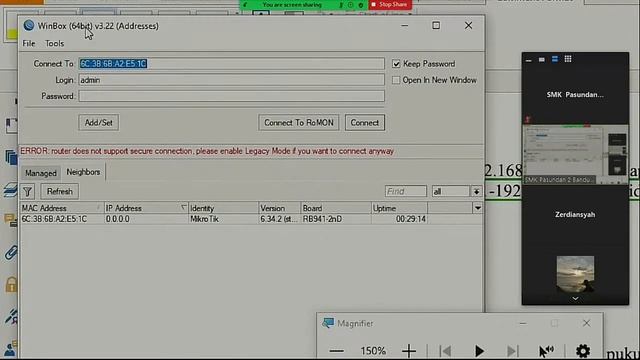Switch Zoom panel to single-video strip view
Screen dimensions: 640x360
point(542,60)
